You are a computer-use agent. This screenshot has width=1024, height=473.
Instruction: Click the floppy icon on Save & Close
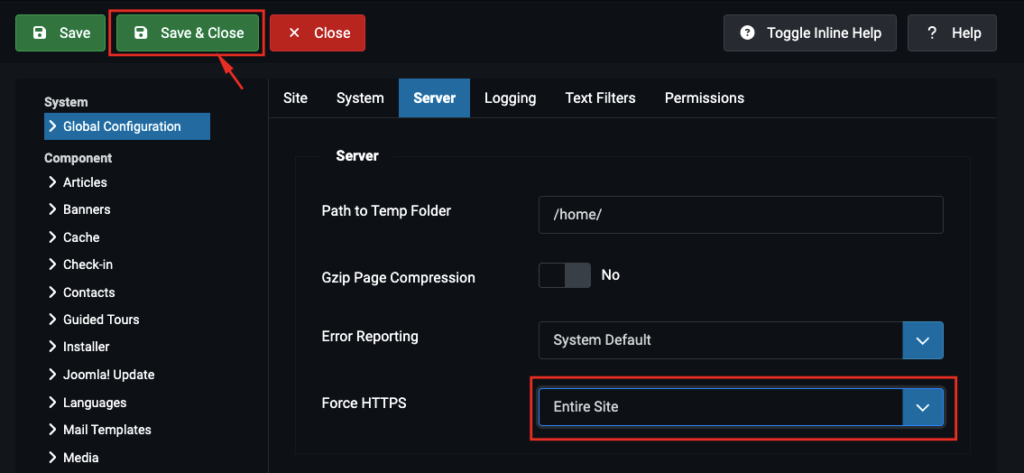140,33
